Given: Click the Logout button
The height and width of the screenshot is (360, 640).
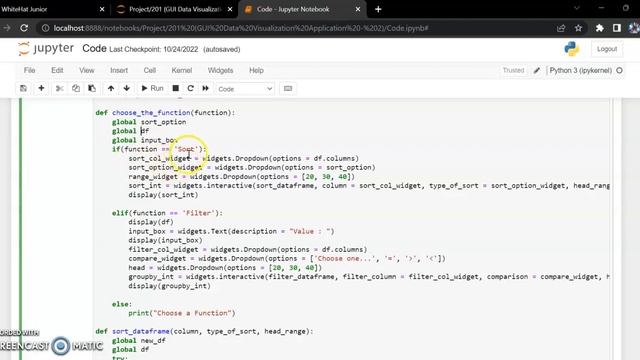Looking at the screenshot, I should click(x=607, y=49).
